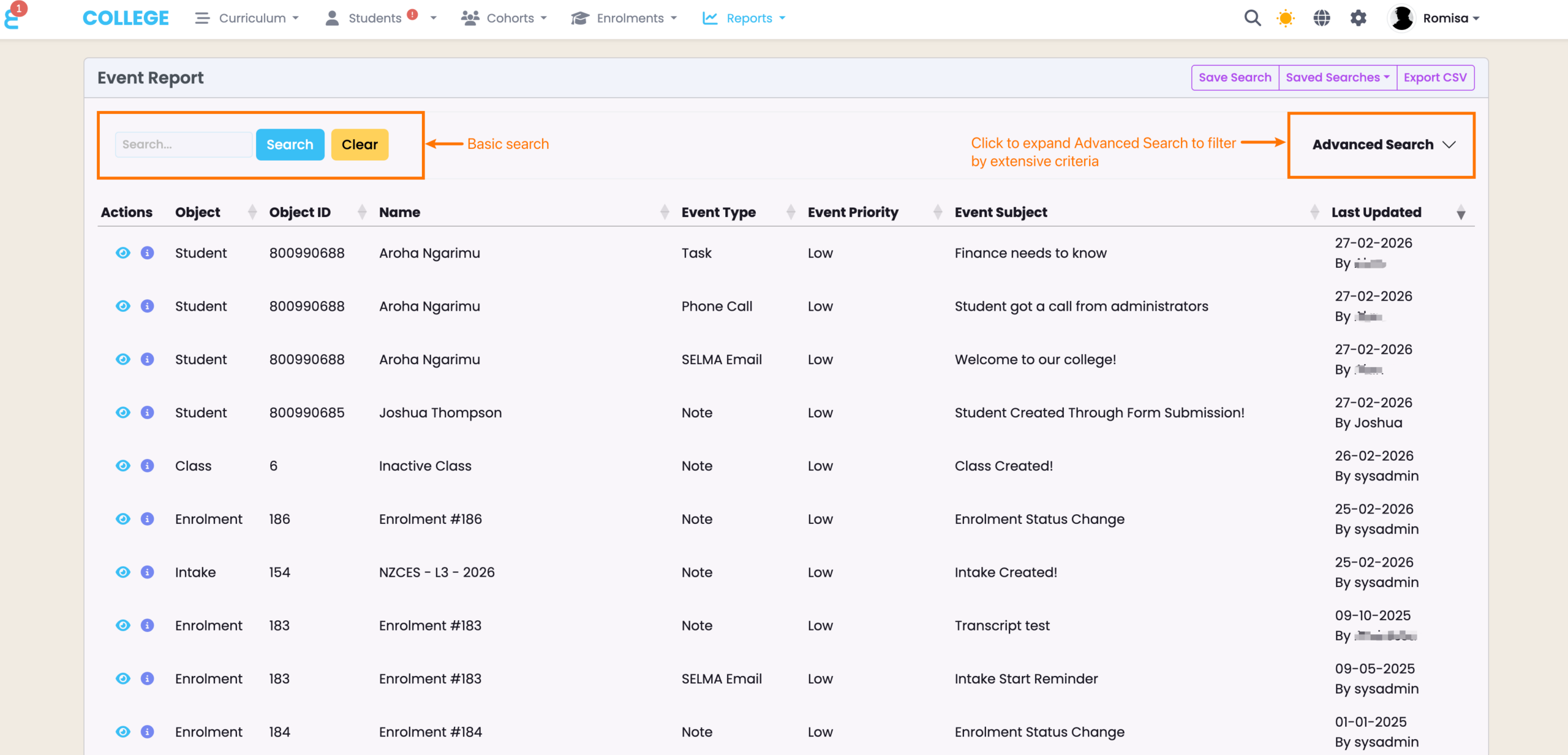View the Phone Call event via eye icon
This screenshot has width=1568, height=755.
(123, 306)
